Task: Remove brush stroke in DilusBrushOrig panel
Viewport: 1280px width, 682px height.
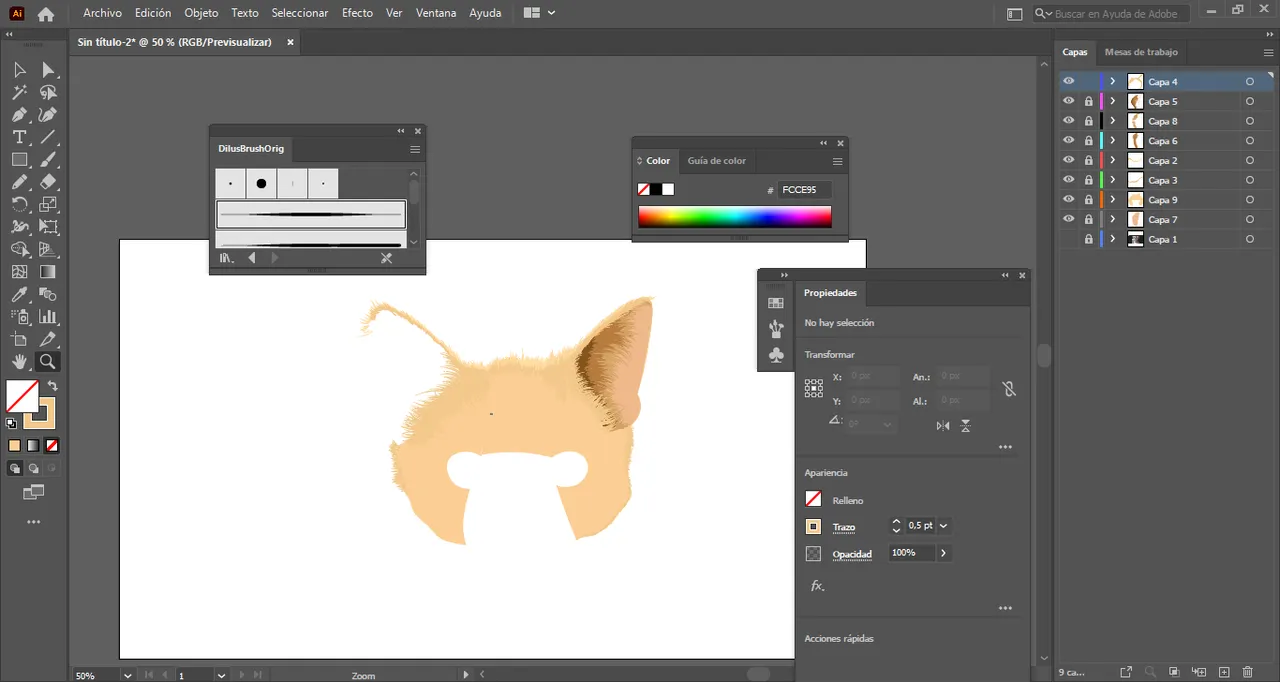Action: [387, 258]
